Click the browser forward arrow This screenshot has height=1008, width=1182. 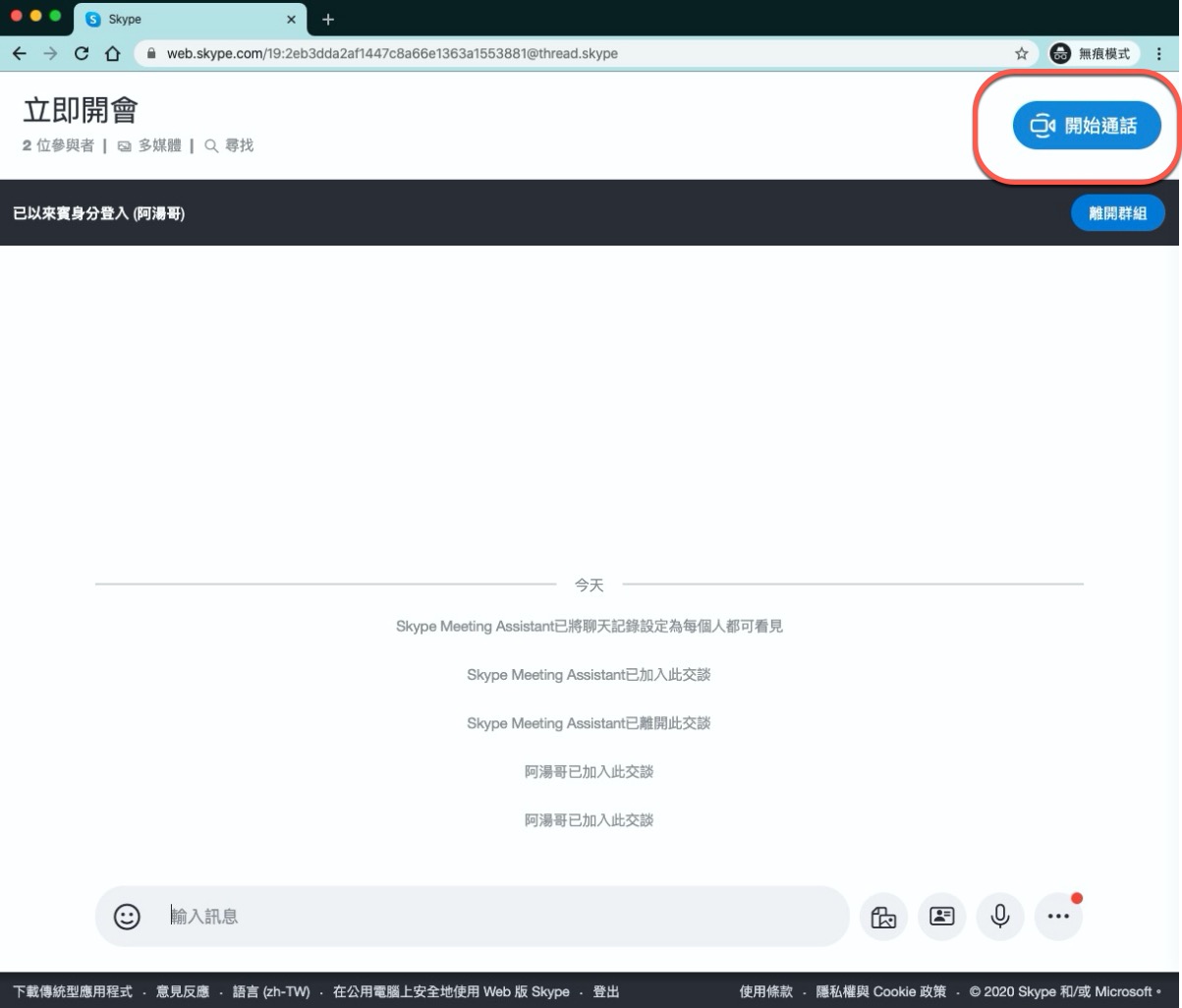coord(50,53)
